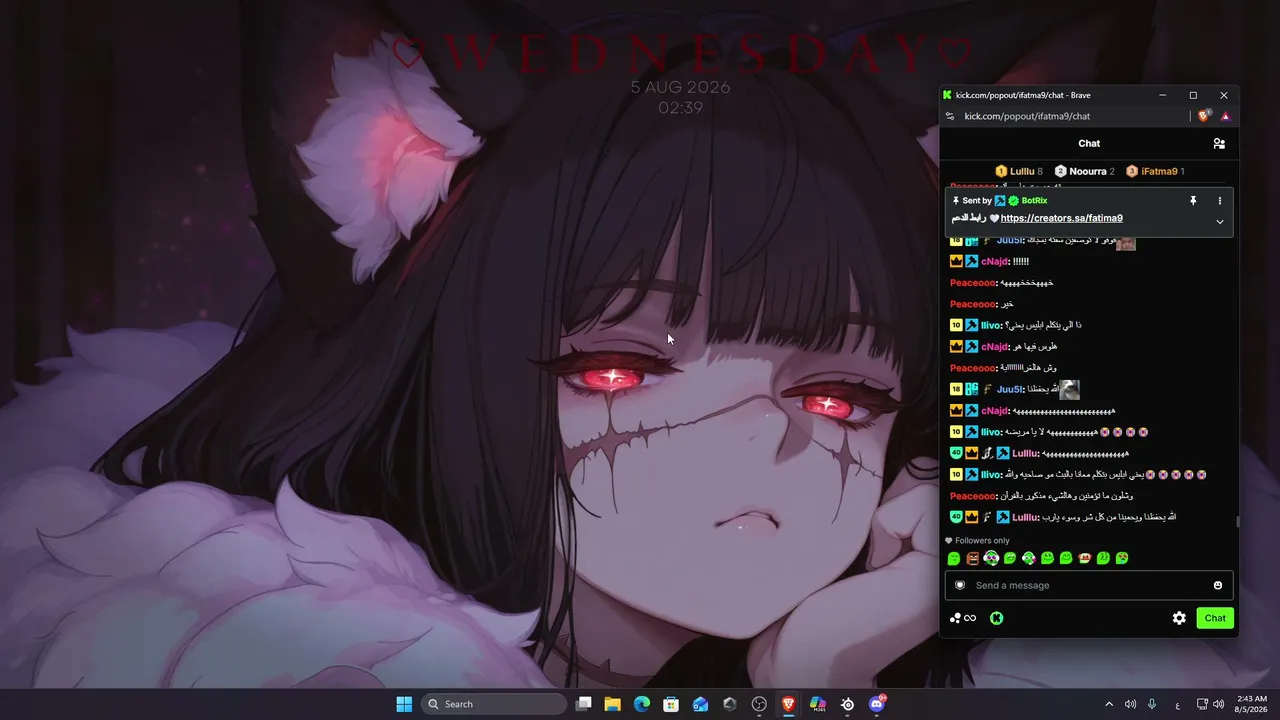
Task: Open the creators.sa/fatima9 link
Action: click(x=1061, y=218)
